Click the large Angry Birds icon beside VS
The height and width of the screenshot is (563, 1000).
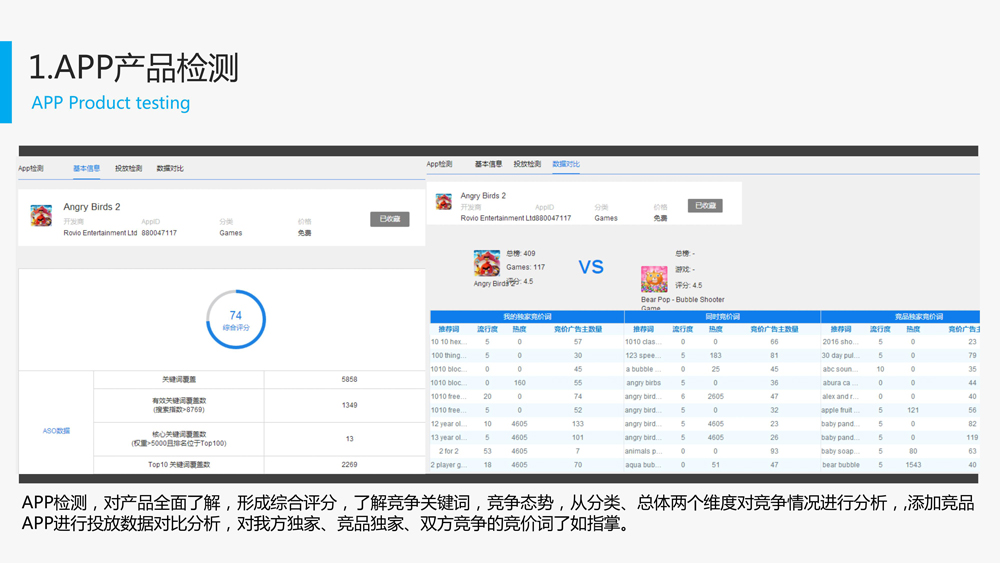(487, 263)
